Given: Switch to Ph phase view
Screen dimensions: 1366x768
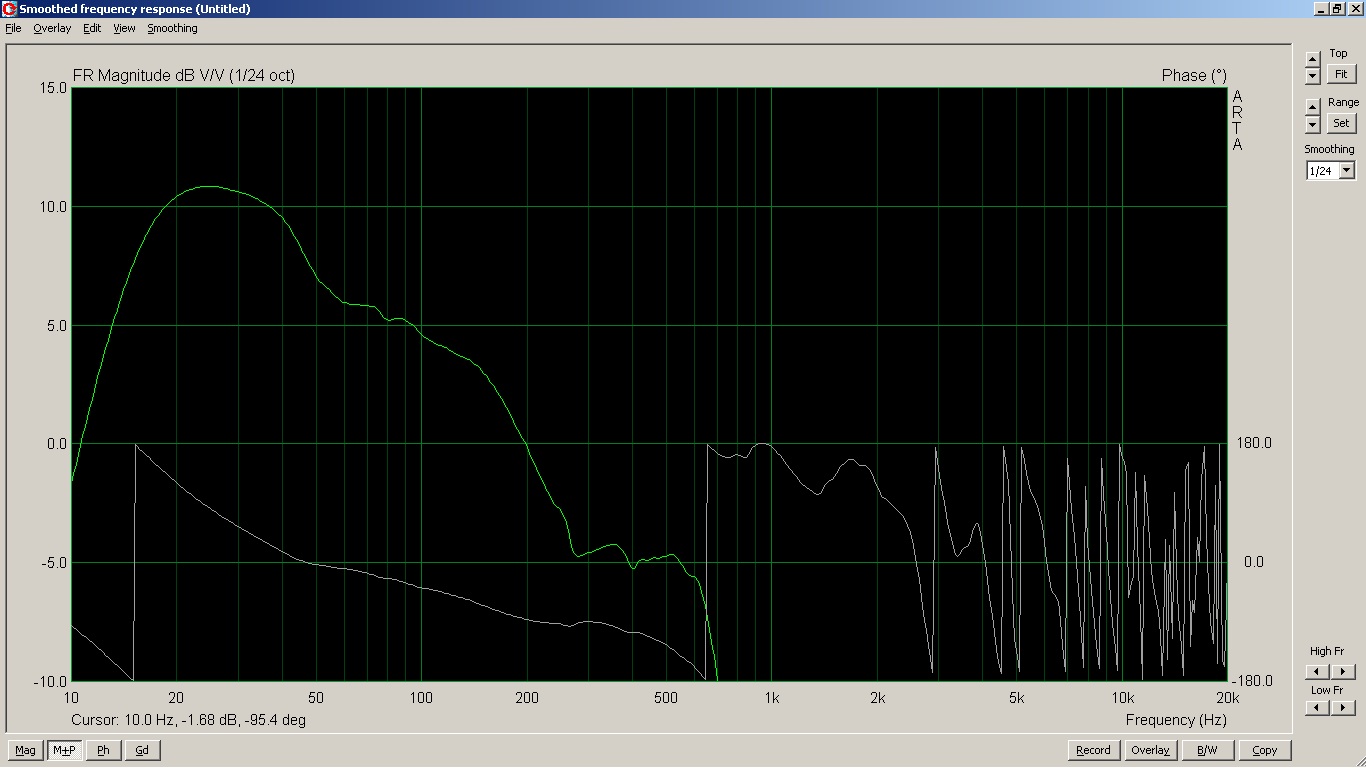Looking at the screenshot, I should [x=103, y=750].
